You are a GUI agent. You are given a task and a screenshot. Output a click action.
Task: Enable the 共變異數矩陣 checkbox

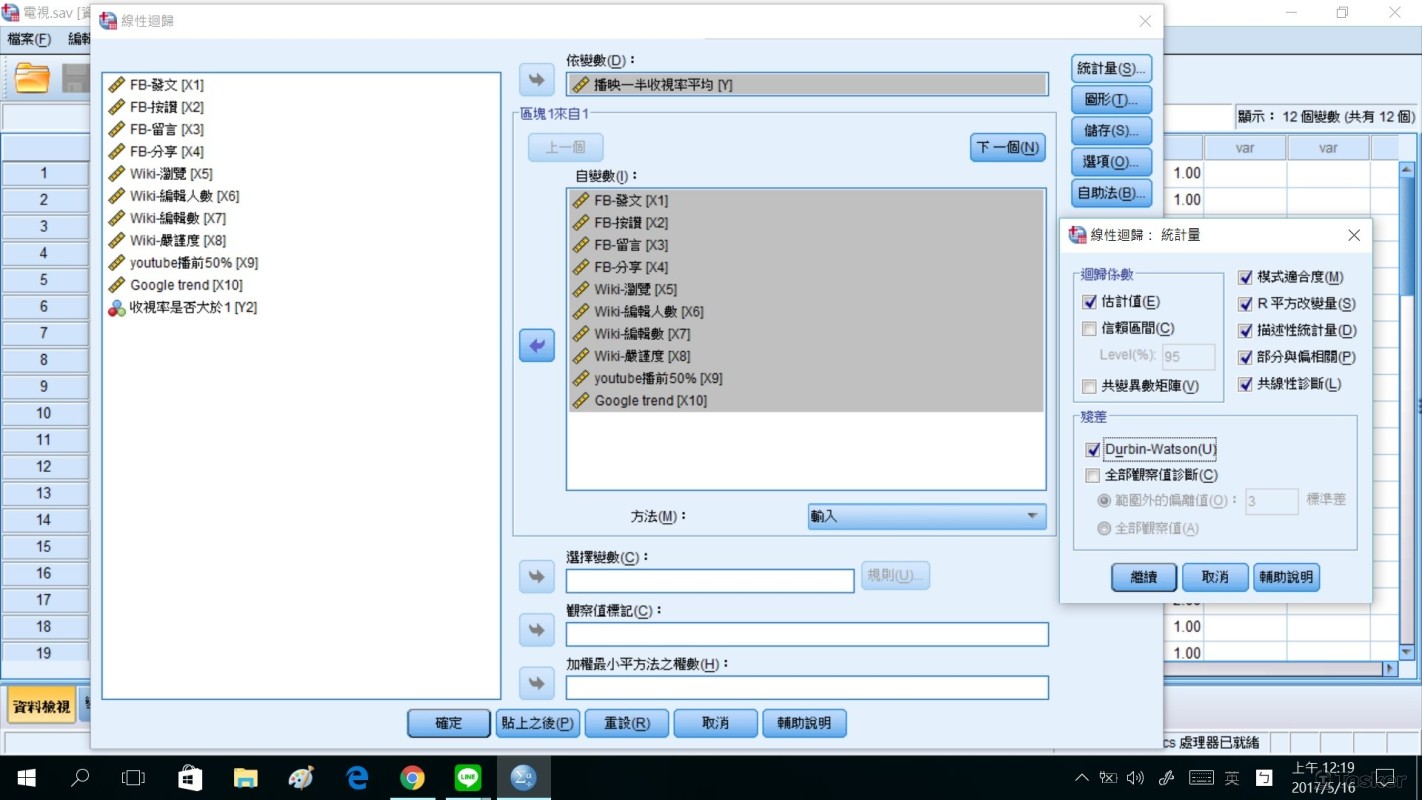pos(1090,386)
